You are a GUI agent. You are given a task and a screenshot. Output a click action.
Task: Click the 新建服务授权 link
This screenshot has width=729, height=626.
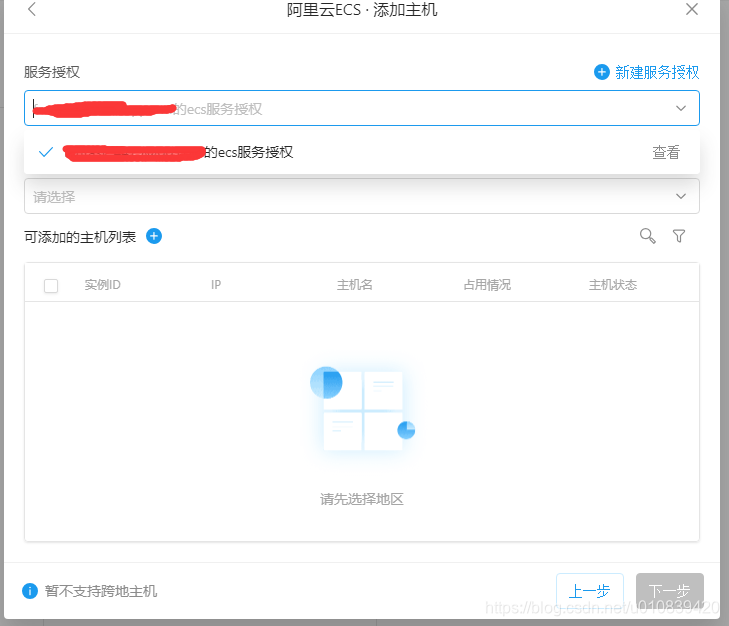tap(656, 72)
